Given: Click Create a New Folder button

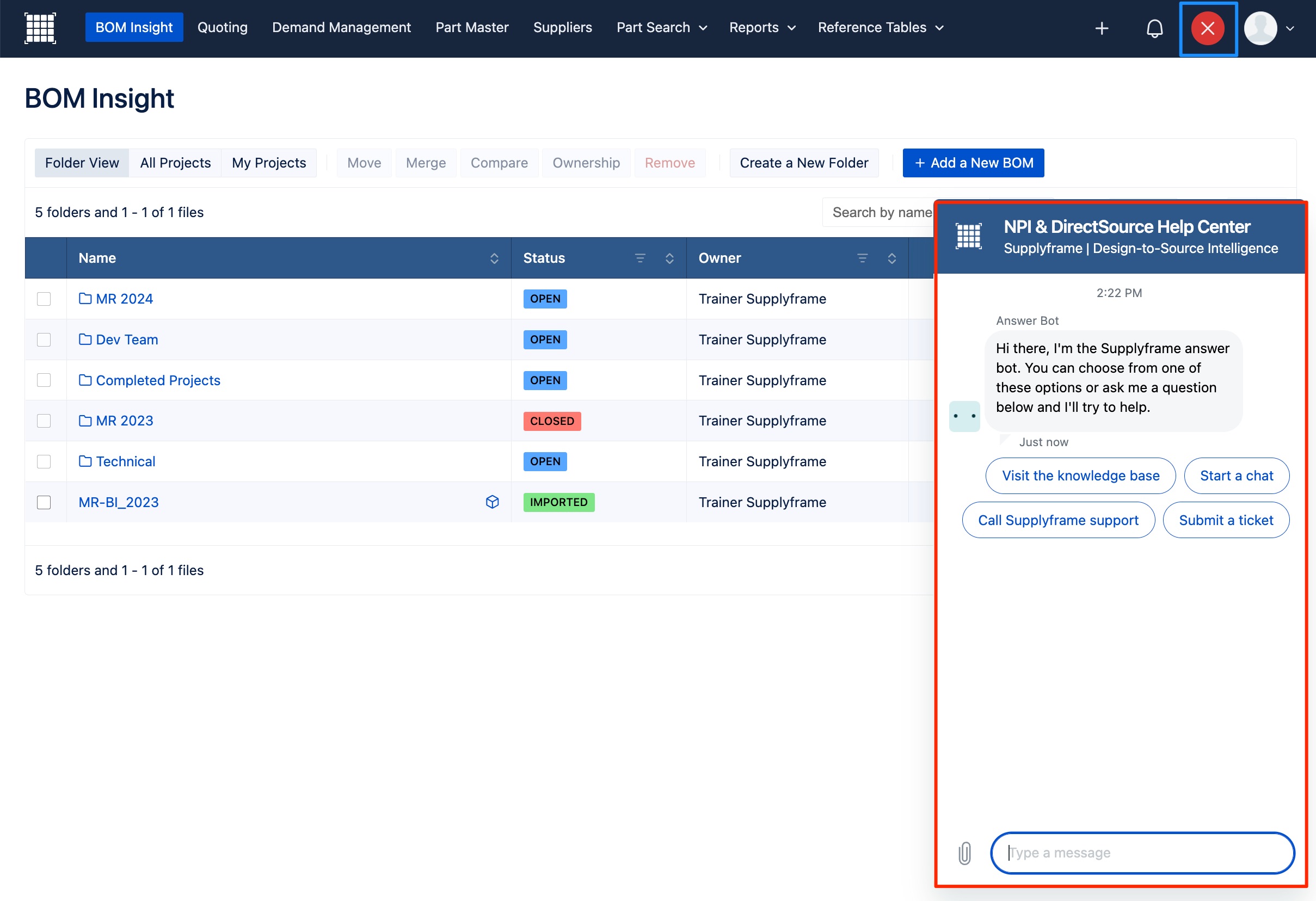Looking at the screenshot, I should (x=804, y=163).
